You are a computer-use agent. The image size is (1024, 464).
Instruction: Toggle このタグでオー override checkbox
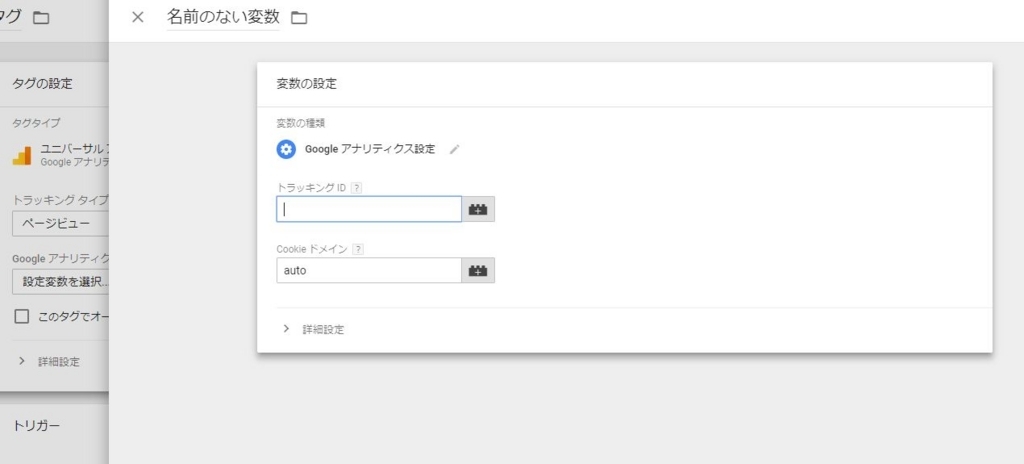(x=22, y=317)
